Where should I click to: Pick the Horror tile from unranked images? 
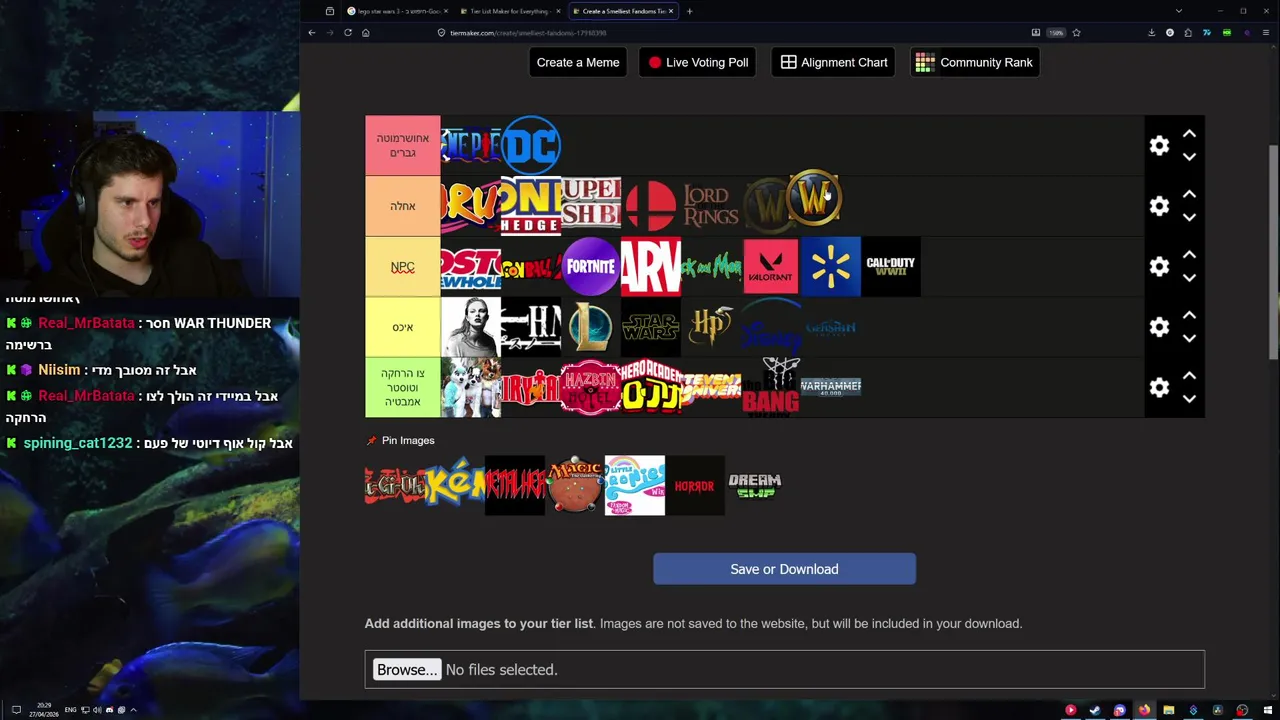pos(695,486)
